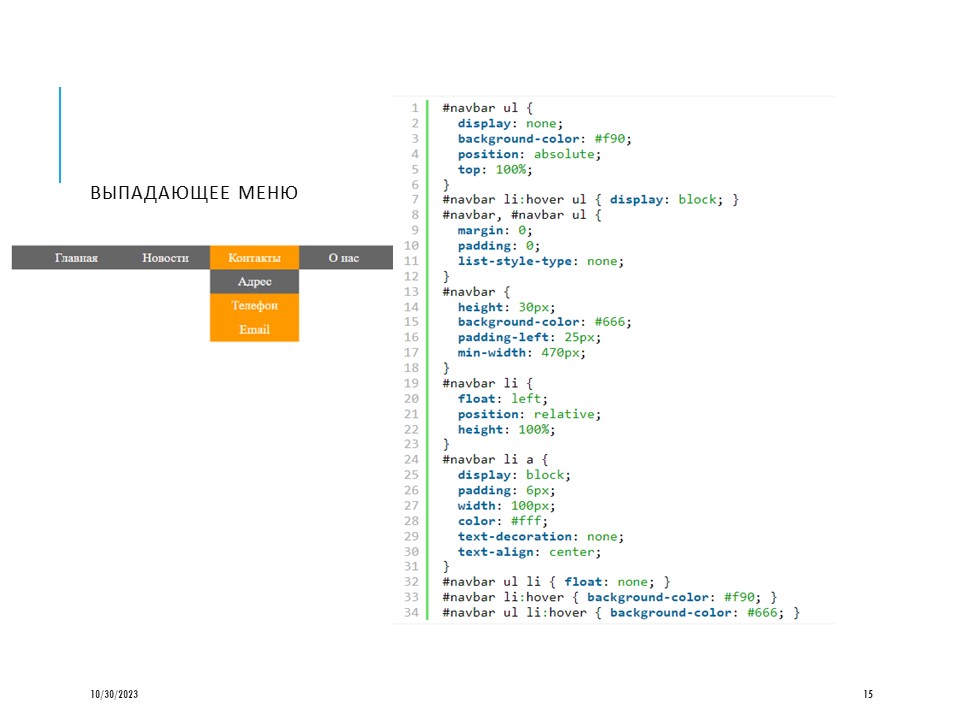This screenshot has height=720, width=960.
Task: Click '#navbar, #navbar ul {' selector line
Action: [522, 215]
